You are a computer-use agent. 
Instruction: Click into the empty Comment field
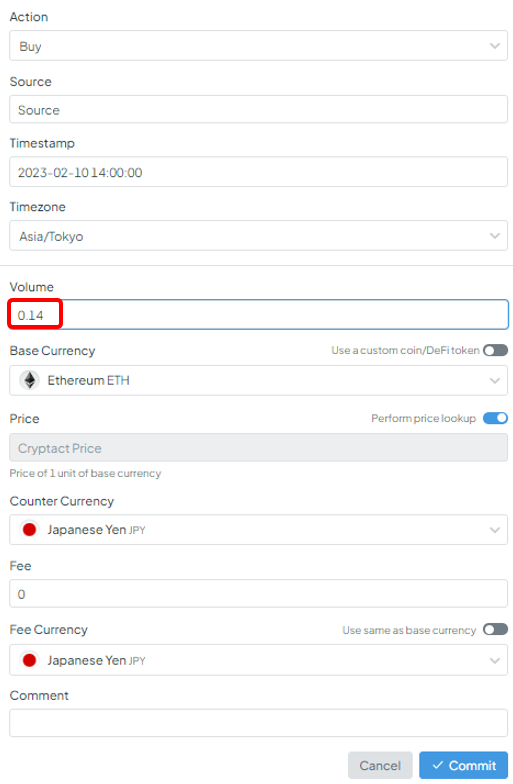pyautogui.click(x=258, y=723)
